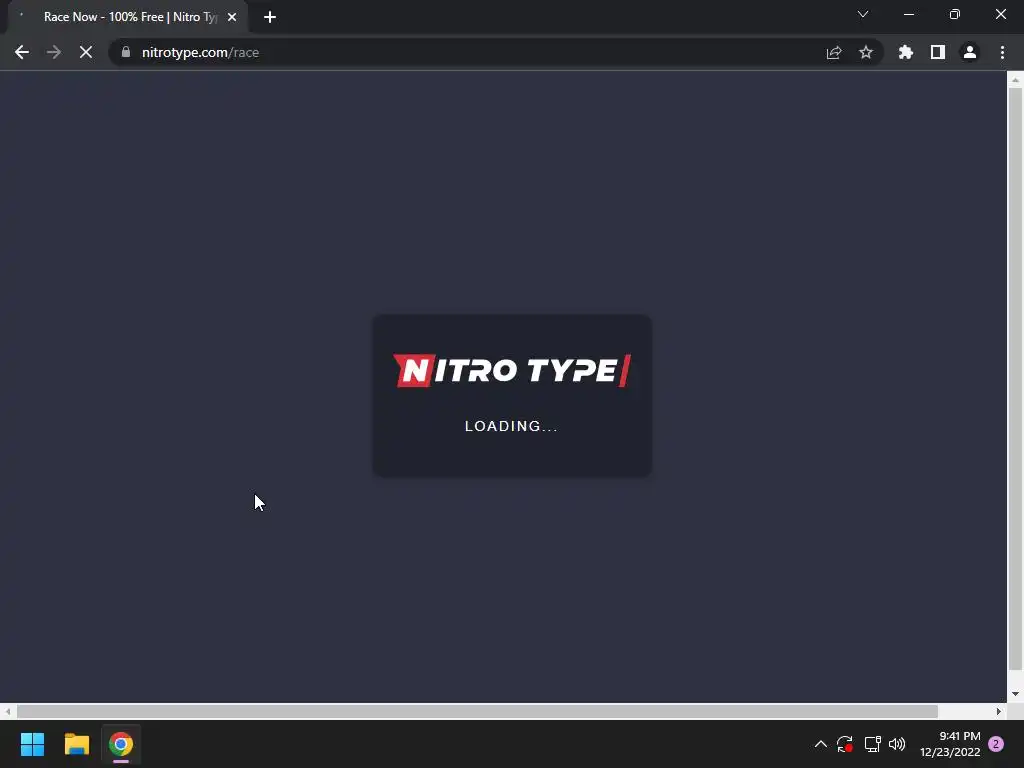Open Chrome three-dot menu
Image resolution: width=1024 pixels, height=768 pixels.
(1002, 52)
